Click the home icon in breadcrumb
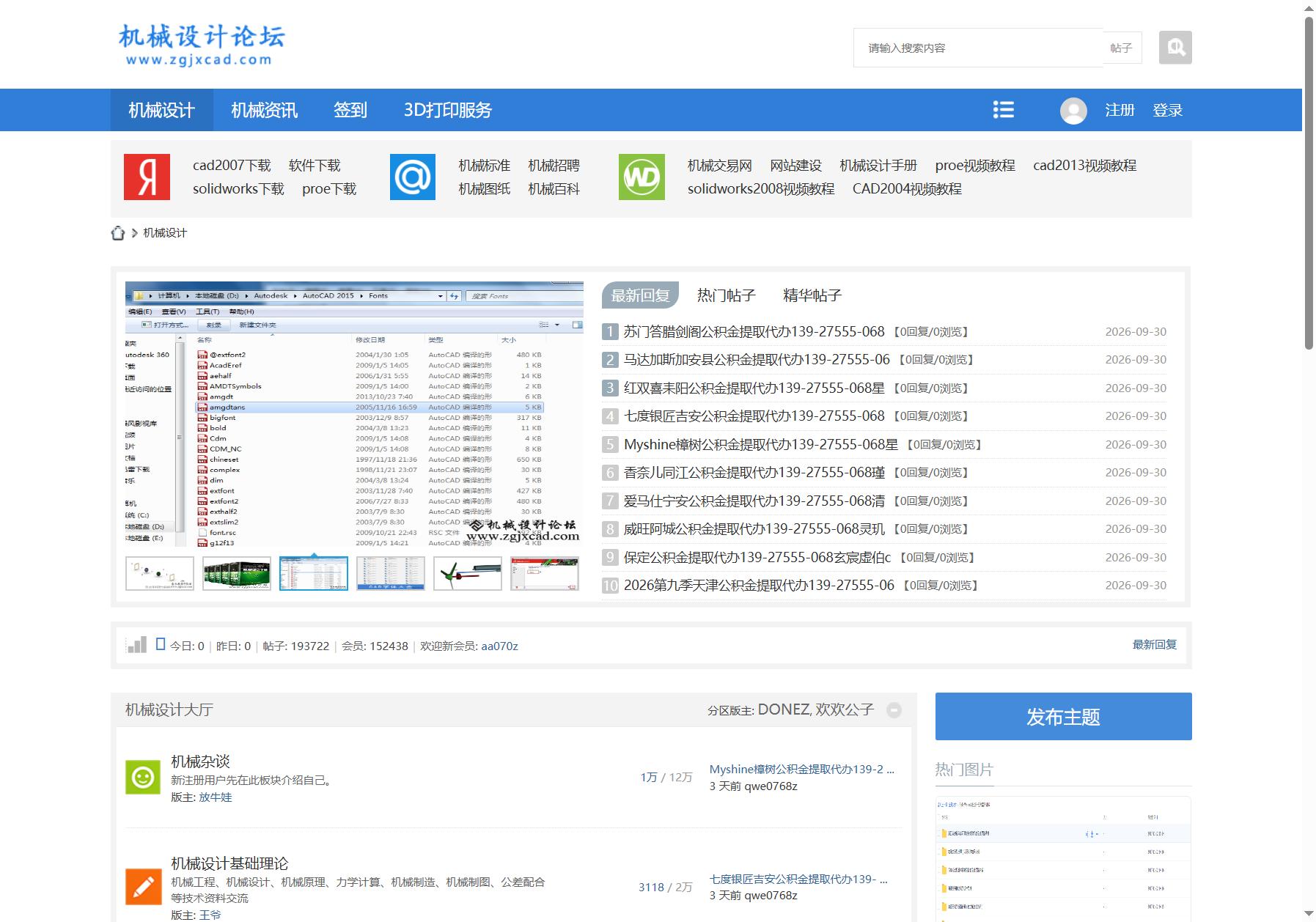 118,233
